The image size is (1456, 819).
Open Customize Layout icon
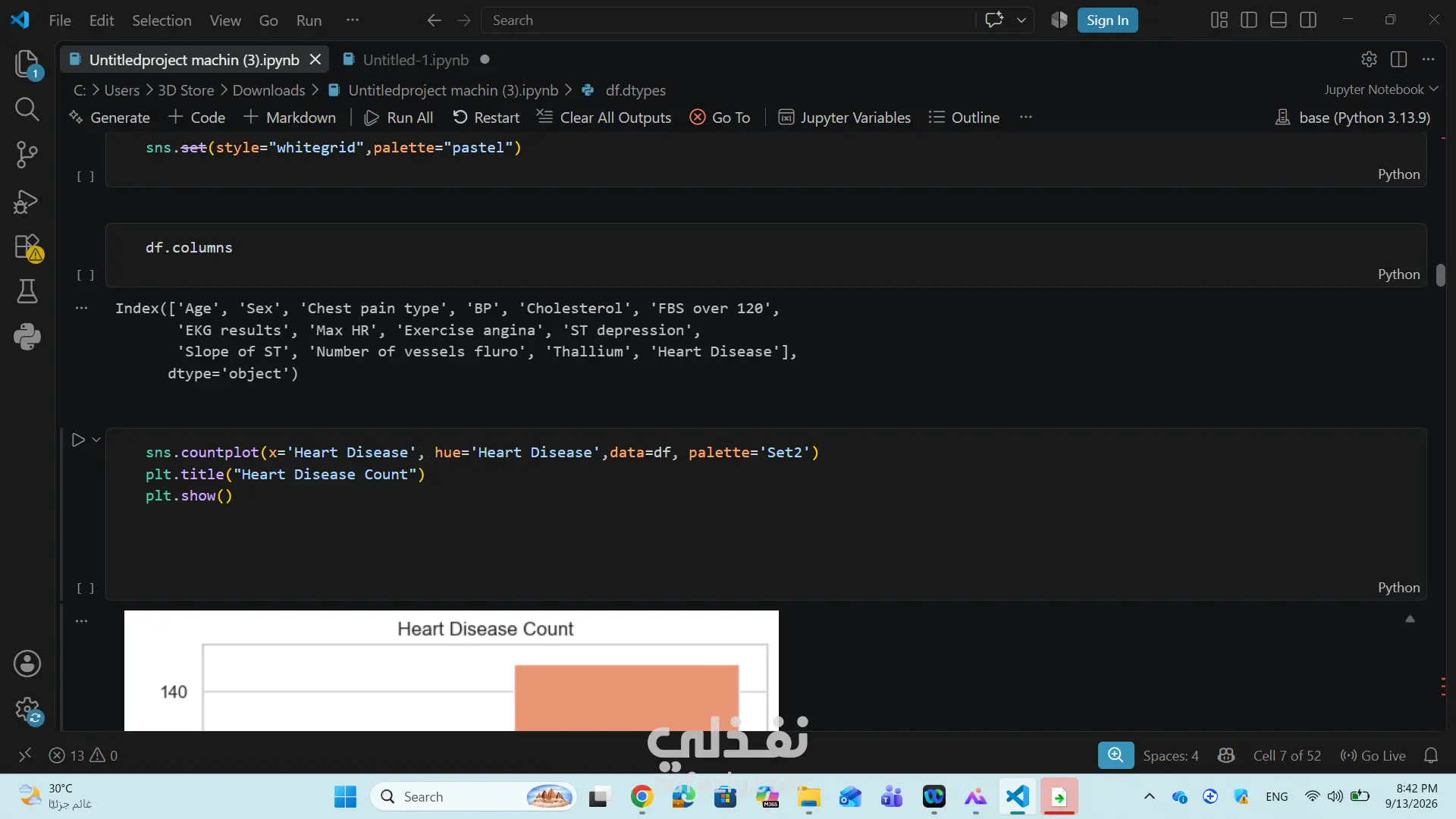pos(1219,20)
